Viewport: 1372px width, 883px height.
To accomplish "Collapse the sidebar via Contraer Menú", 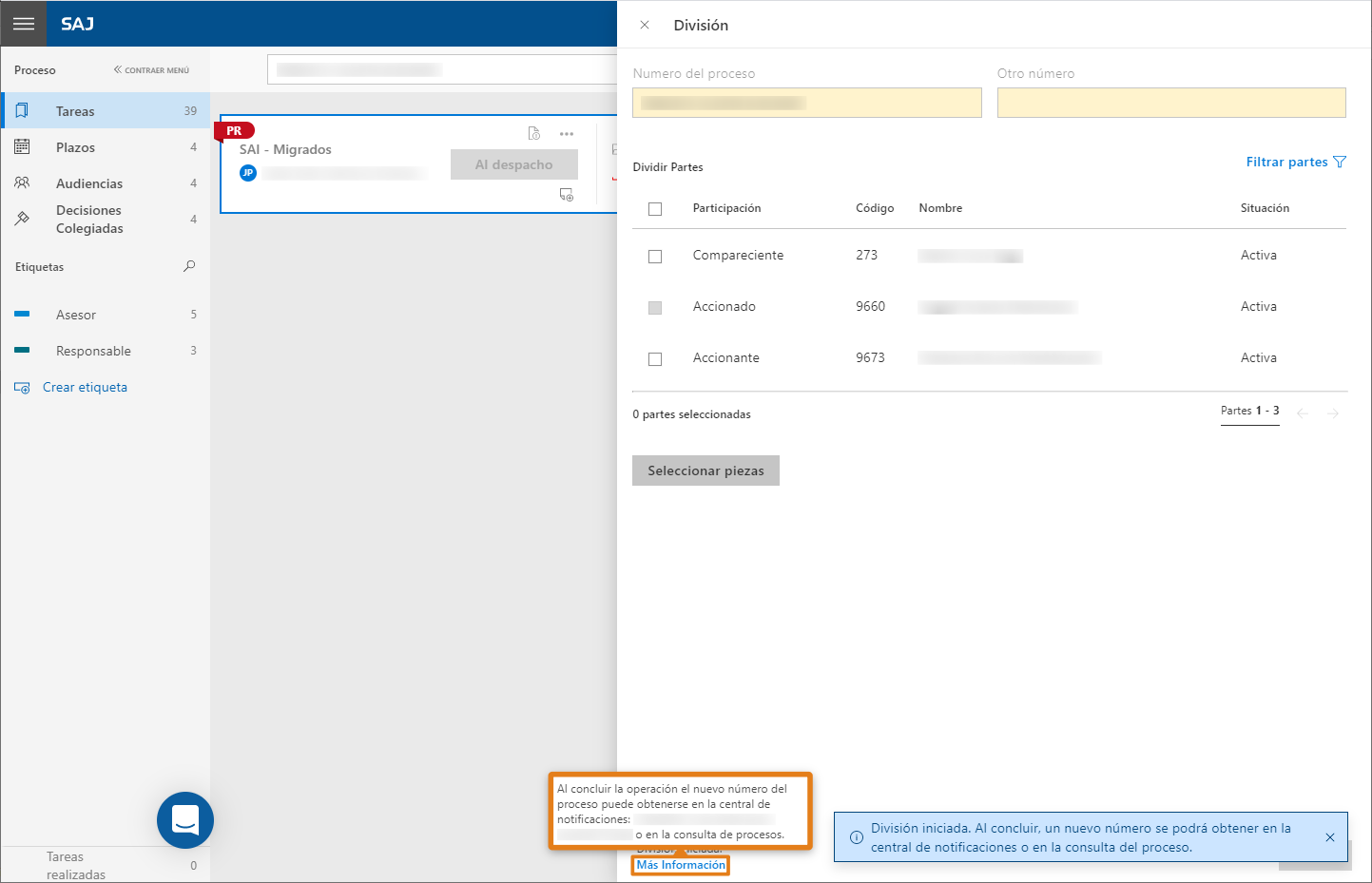I will click(151, 70).
